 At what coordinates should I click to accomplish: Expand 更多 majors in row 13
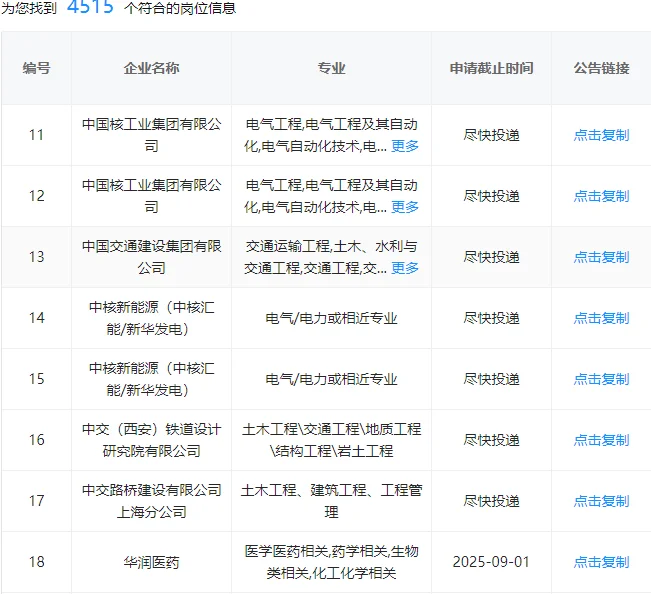(x=405, y=268)
